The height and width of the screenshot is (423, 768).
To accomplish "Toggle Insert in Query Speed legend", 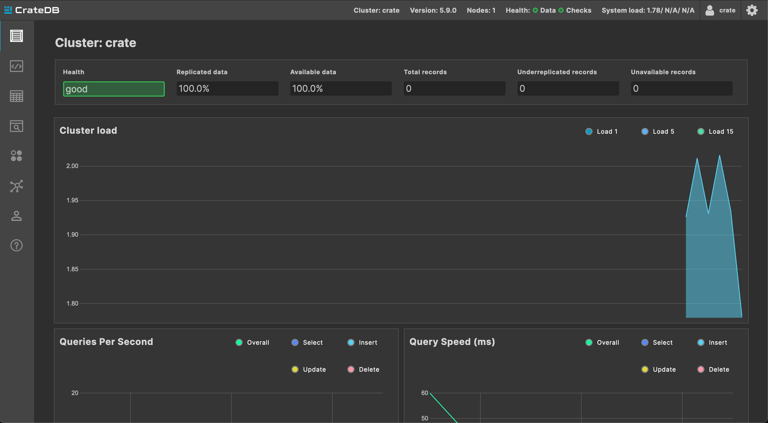I will pyautogui.click(x=712, y=342).
